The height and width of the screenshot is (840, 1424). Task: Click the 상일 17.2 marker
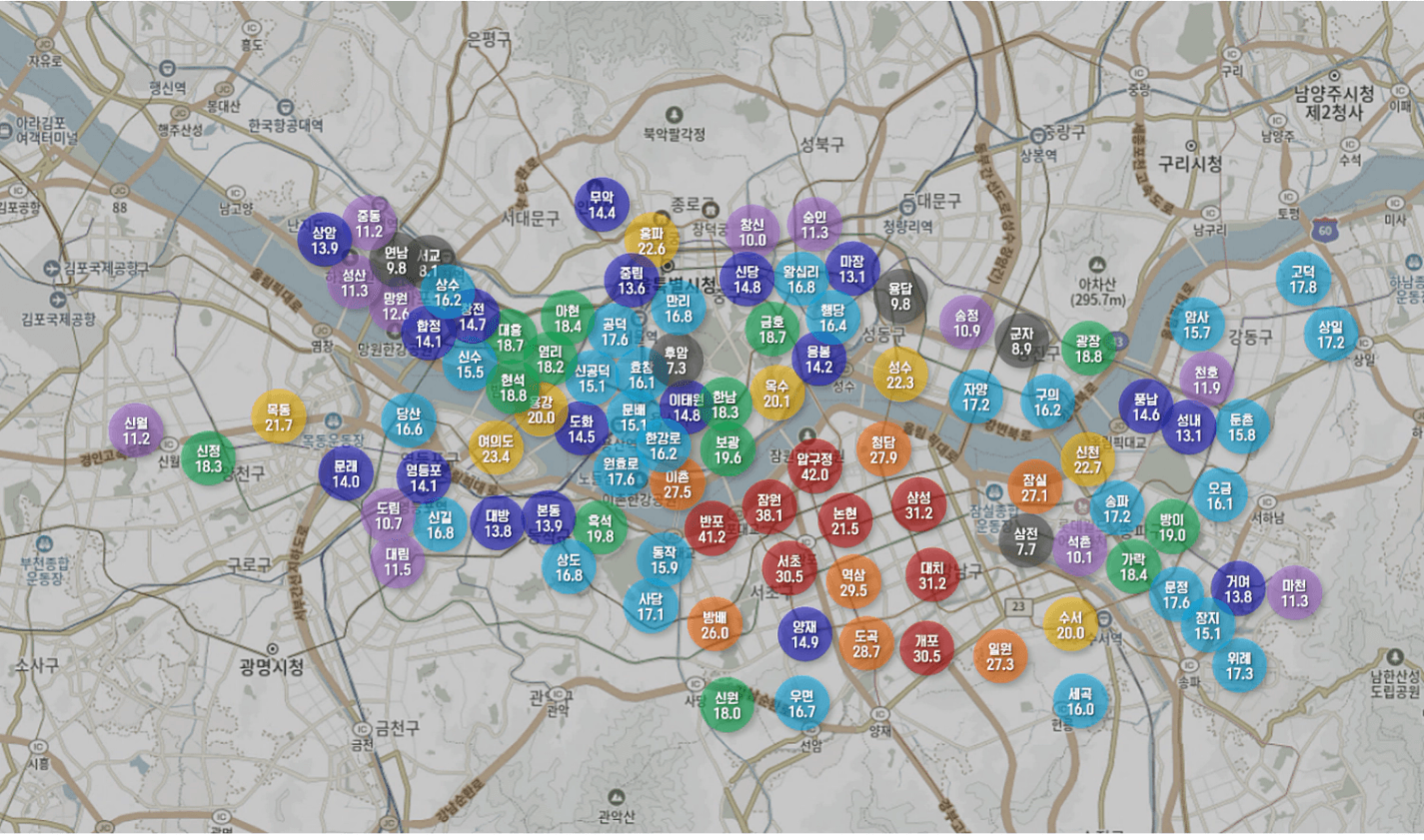tap(1330, 335)
